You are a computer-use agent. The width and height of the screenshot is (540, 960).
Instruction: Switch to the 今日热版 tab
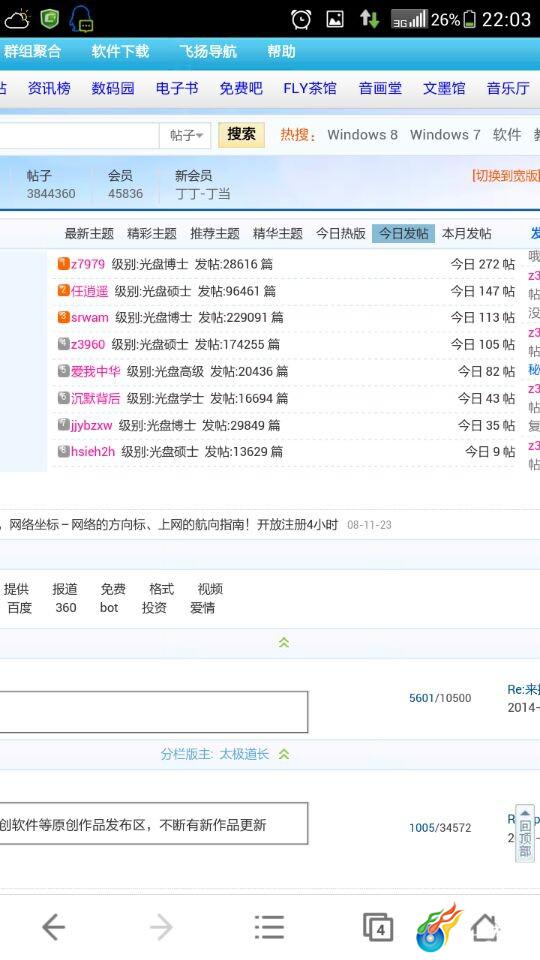click(x=340, y=233)
